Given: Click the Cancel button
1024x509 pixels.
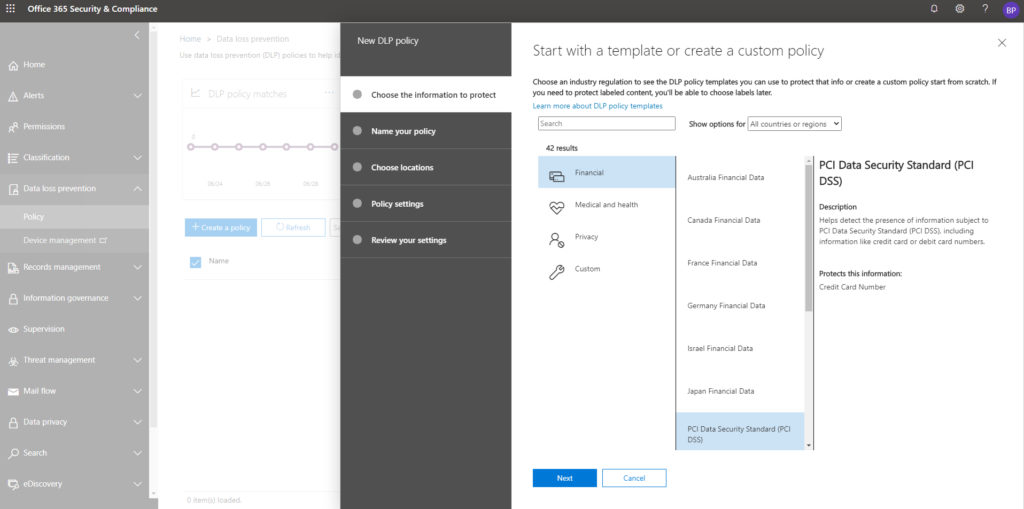Looking at the screenshot, I should [634, 478].
